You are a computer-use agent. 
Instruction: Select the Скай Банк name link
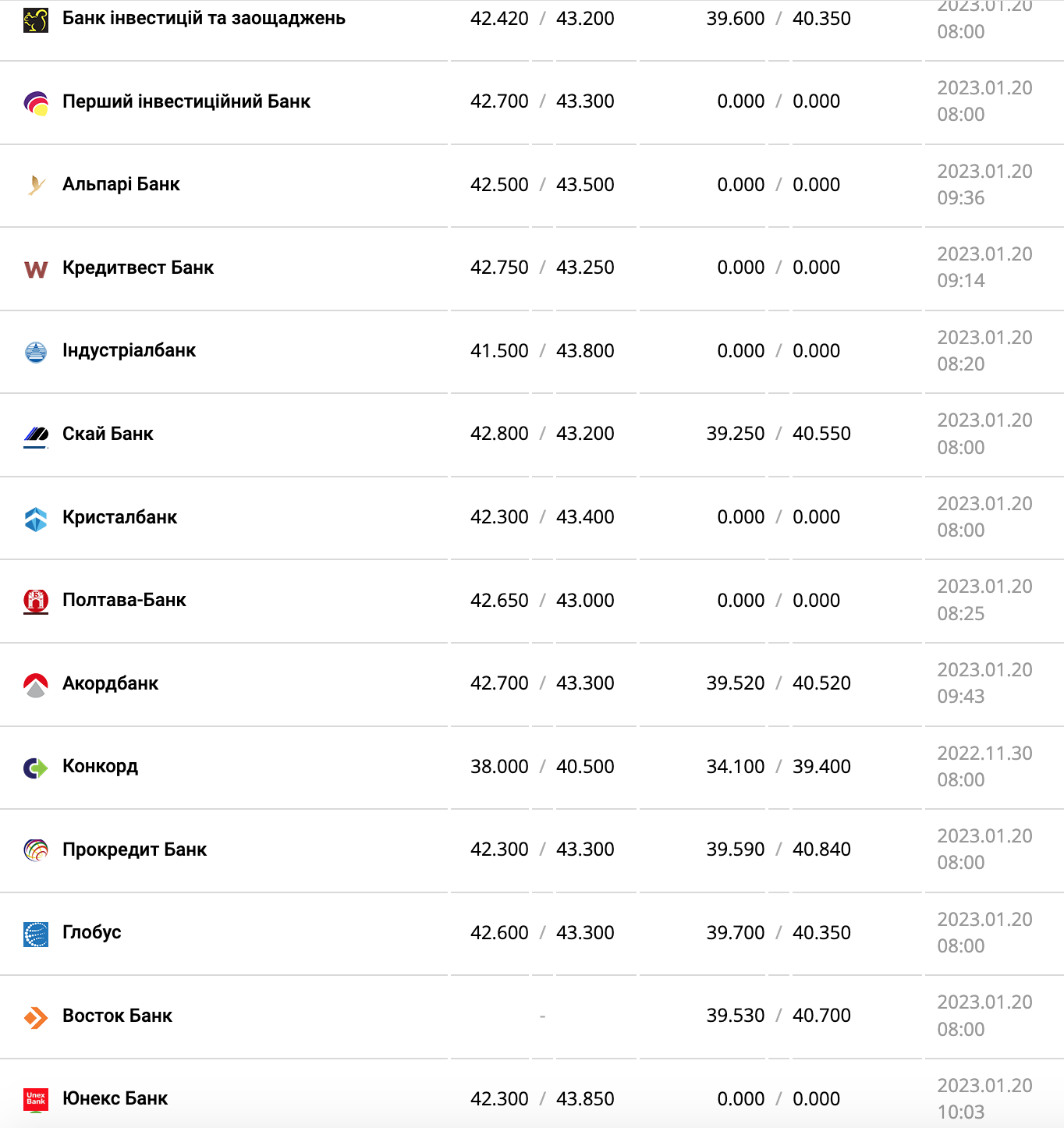[108, 434]
